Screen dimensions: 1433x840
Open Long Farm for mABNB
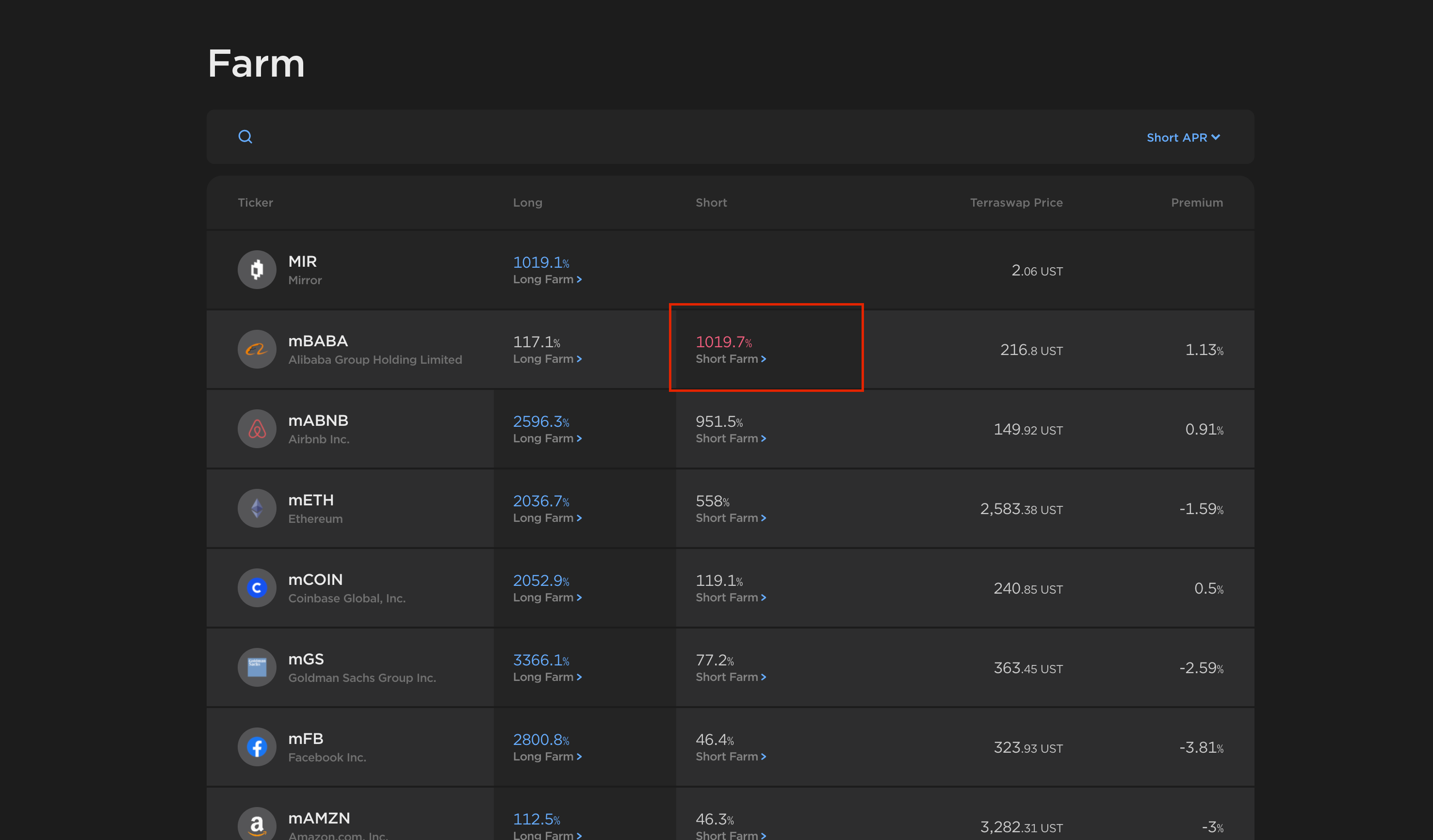click(547, 438)
